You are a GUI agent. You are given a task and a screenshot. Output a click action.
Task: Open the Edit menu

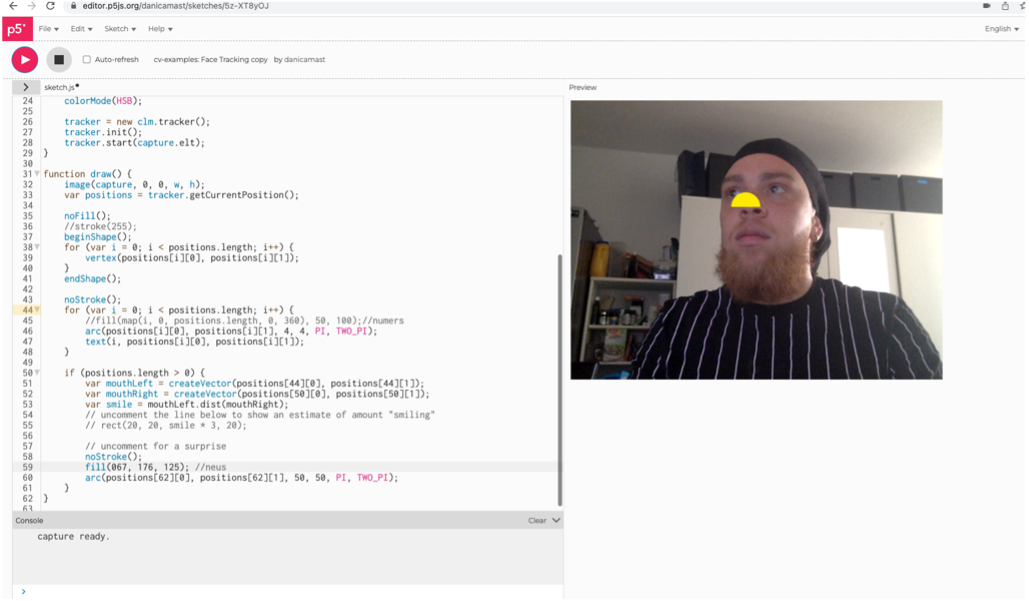point(80,29)
